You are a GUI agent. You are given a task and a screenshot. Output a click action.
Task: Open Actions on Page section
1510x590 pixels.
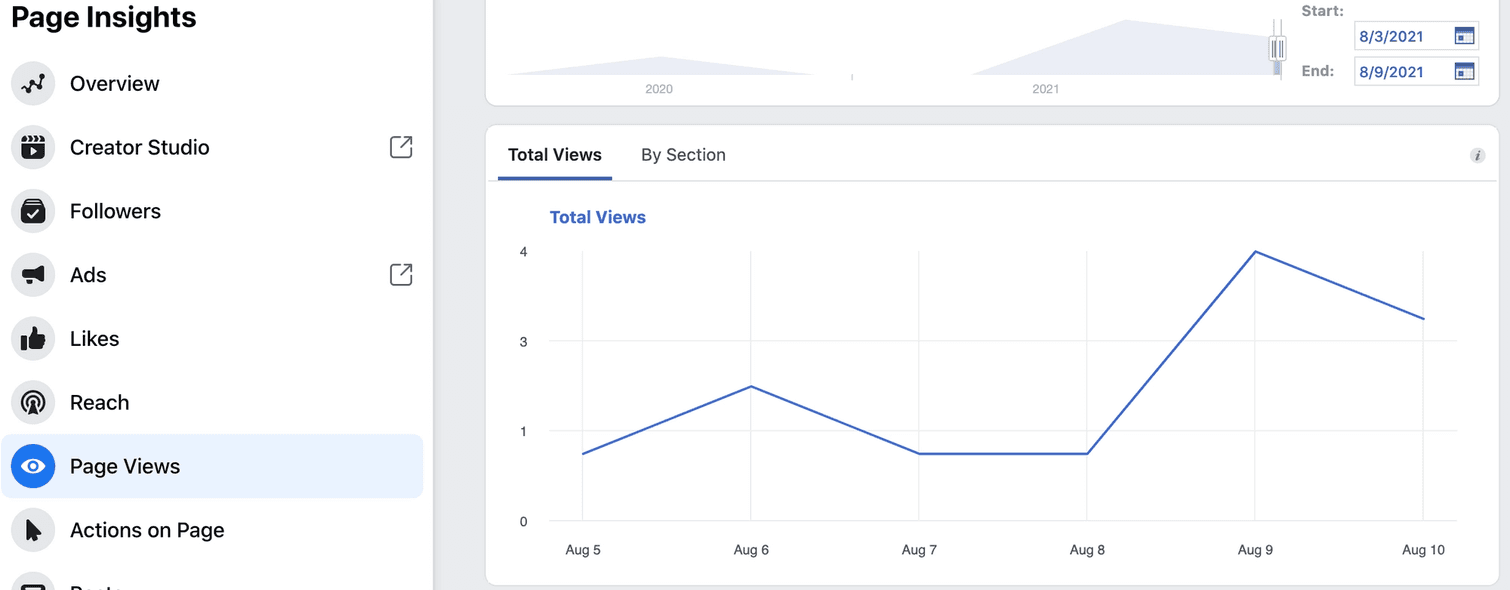(212, 530)
